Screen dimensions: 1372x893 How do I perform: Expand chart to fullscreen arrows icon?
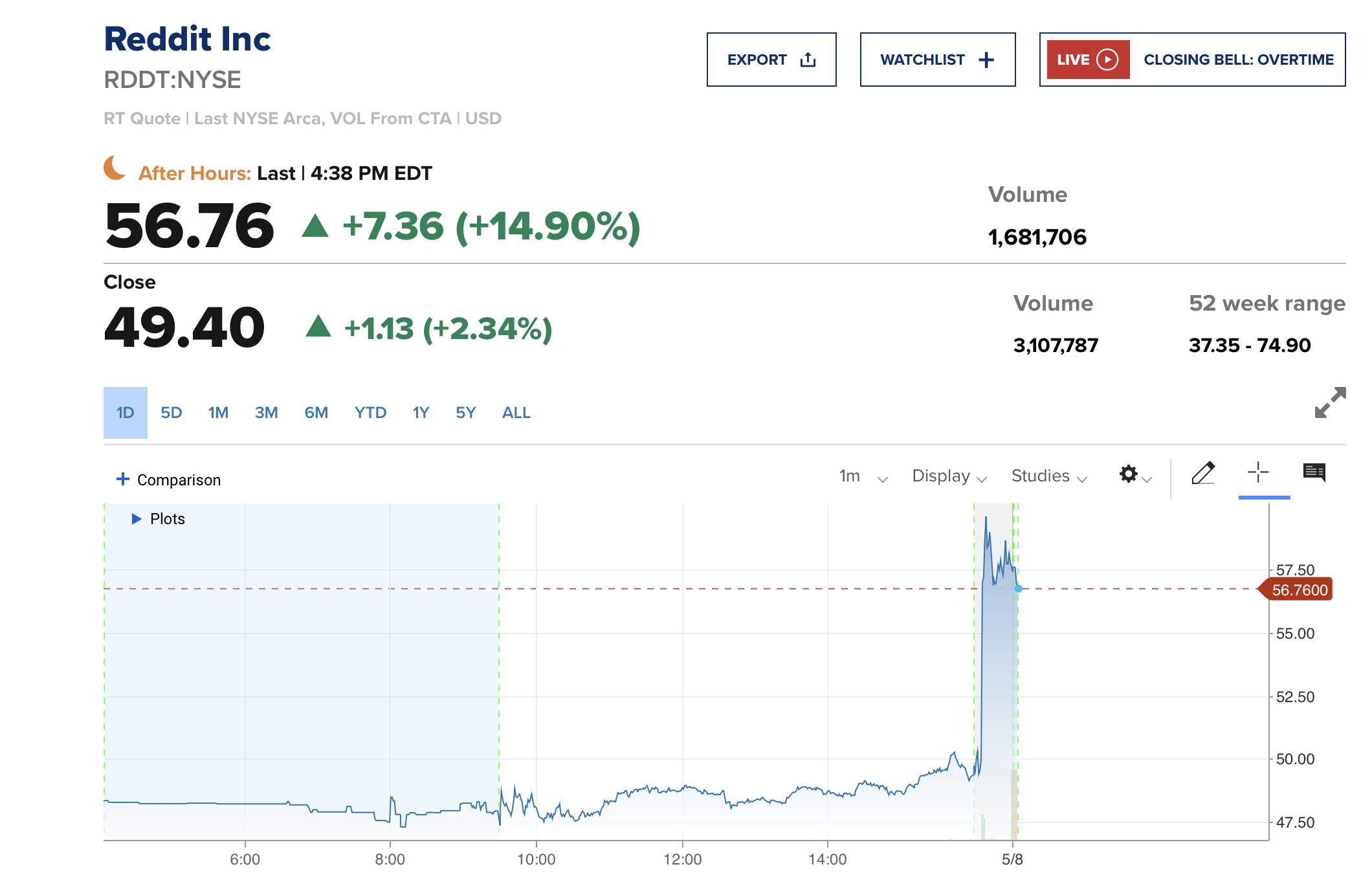click(x=1330, y=403)
